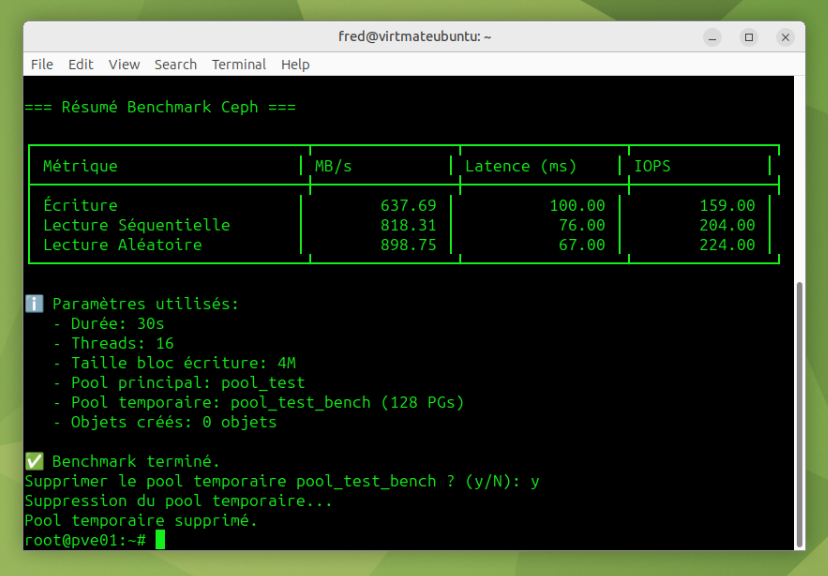Viewport: 828px width, 576px height.
Task: Click the green checkmark beside Benchmark terminé
Action: (34, 461)
